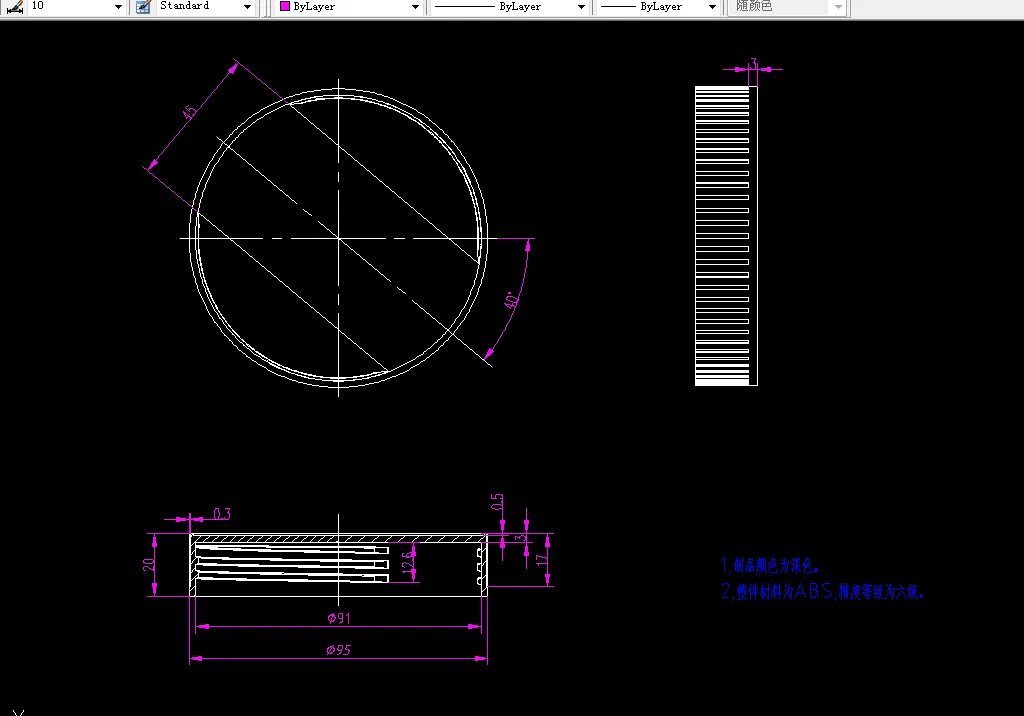Click the knurled side view drawing
The image size is (1024, 716).
tap(726, 236)
